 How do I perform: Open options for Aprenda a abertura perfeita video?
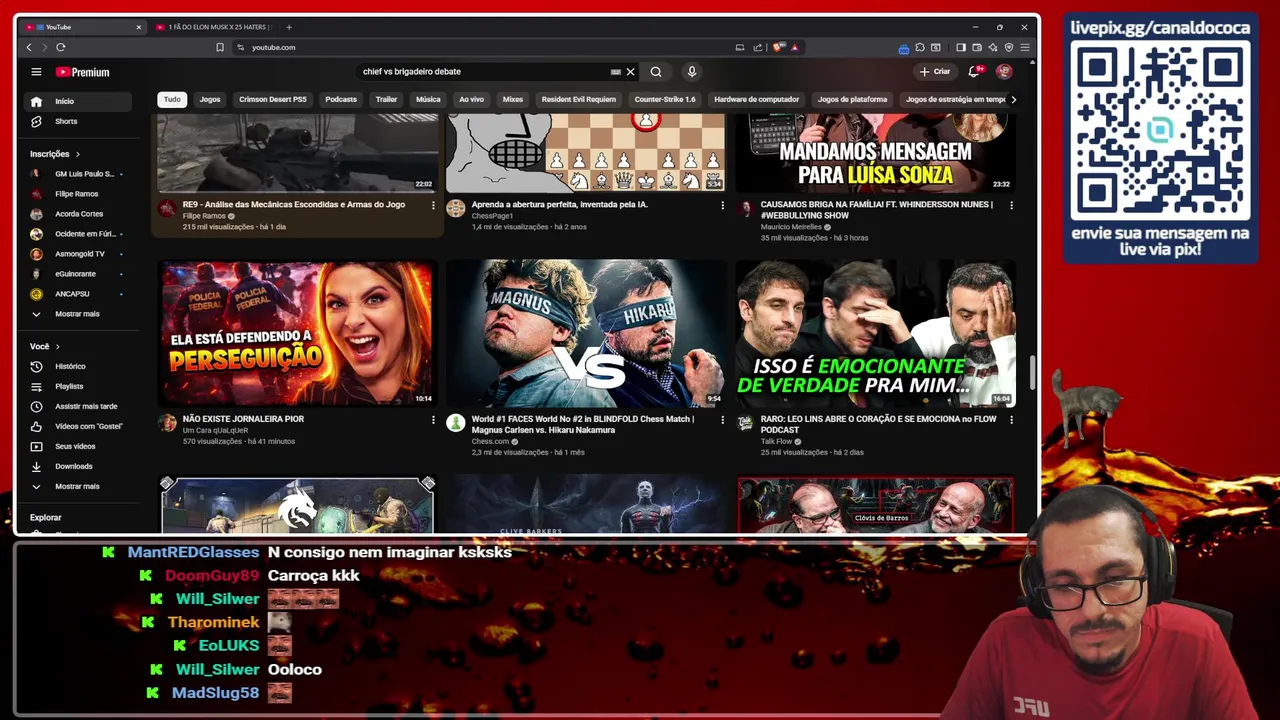[722, 205]
